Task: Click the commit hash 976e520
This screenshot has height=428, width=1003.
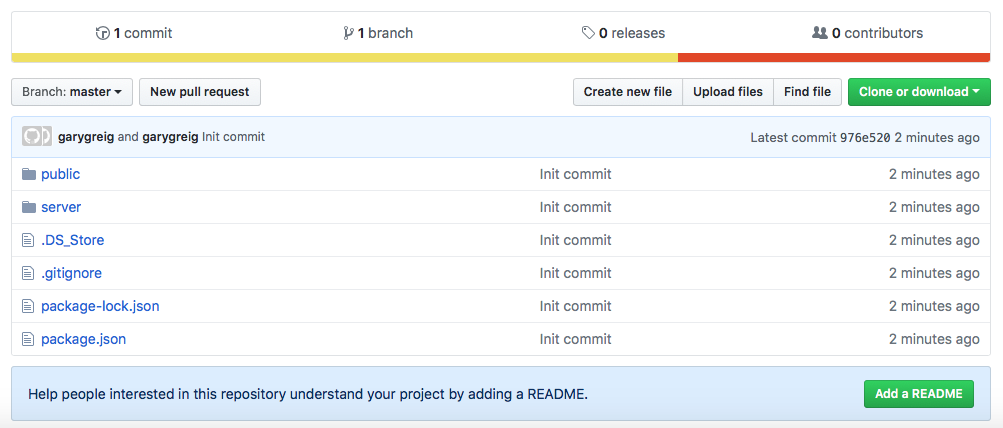Action: [x=865, y=137]
